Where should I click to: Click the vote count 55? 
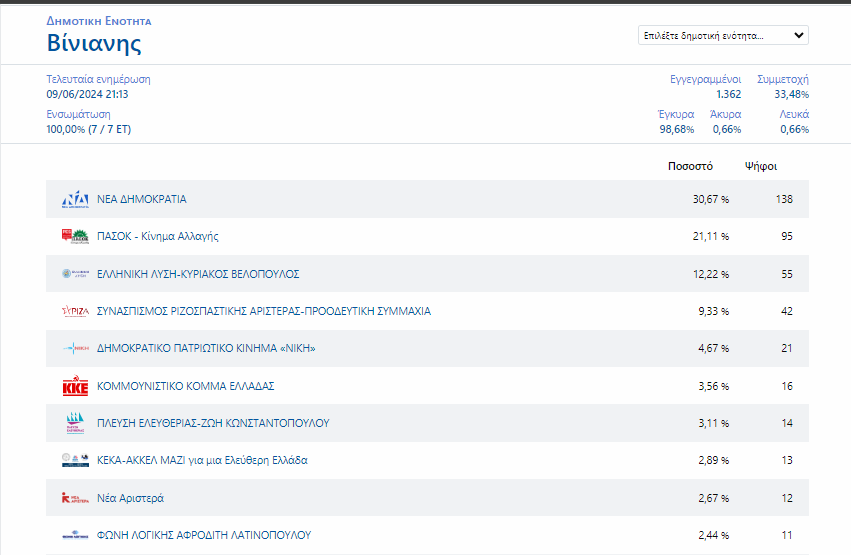[787, 274]
